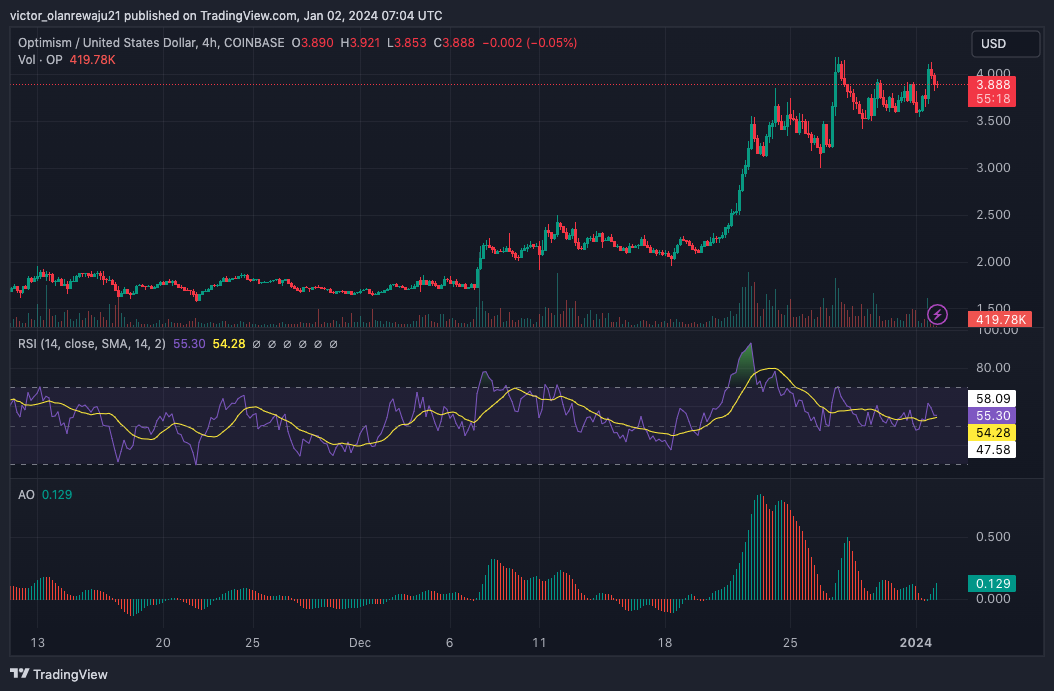Click the RSI (14, close, SMA, 14, 2) legend
The height and width of the screenshot is (691, 1054).
click(x=91, y=344)
